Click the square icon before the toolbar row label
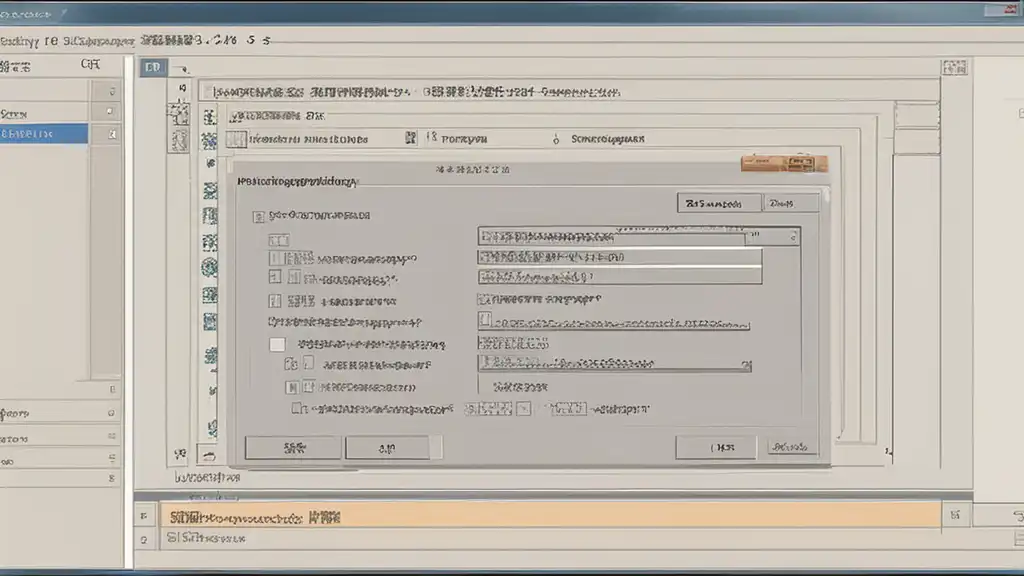This screenshot has height=576, width=1024. point(235,140)
